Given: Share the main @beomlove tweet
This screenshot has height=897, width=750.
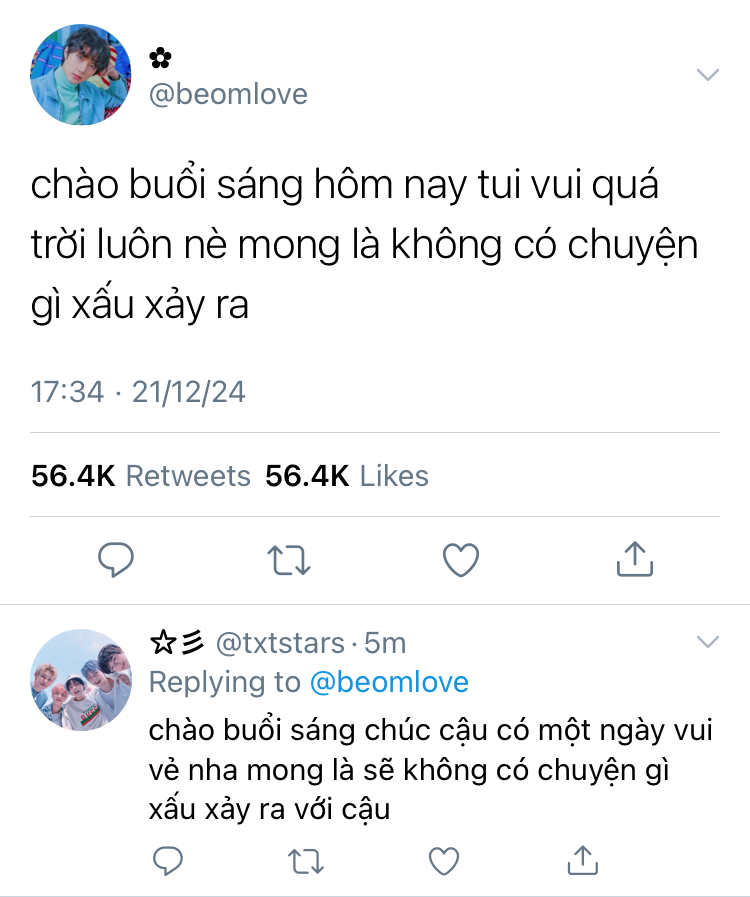Looking at the screenshot, I should coord(634,558).
